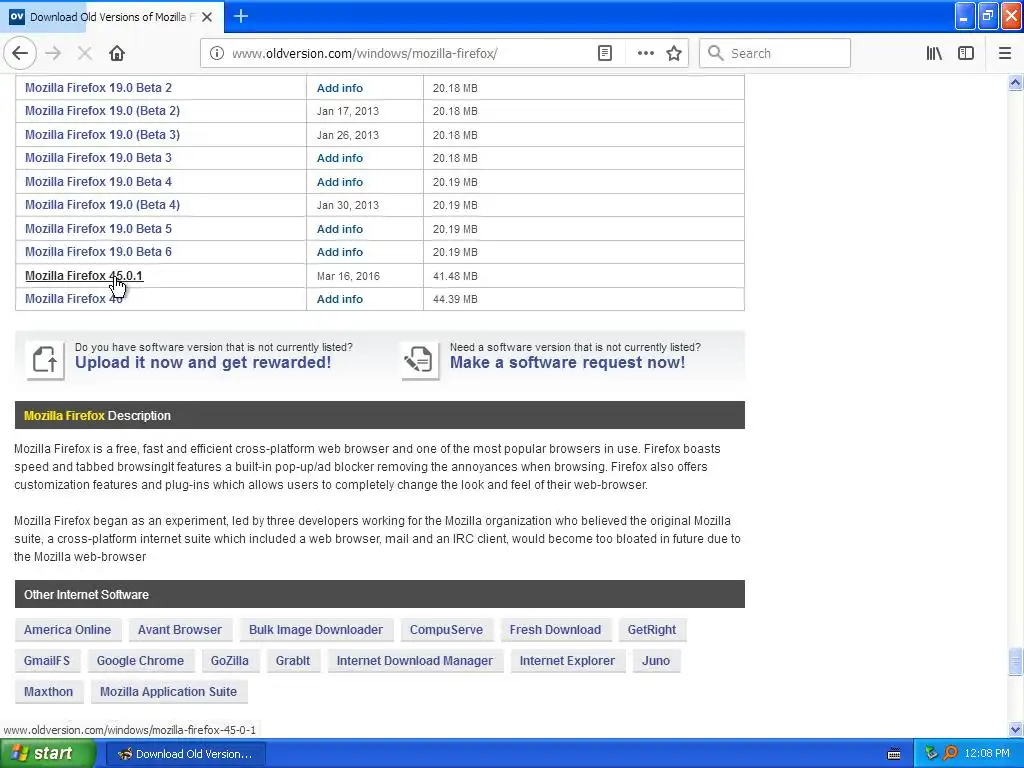Open CompuServe software link

point(447,630)
